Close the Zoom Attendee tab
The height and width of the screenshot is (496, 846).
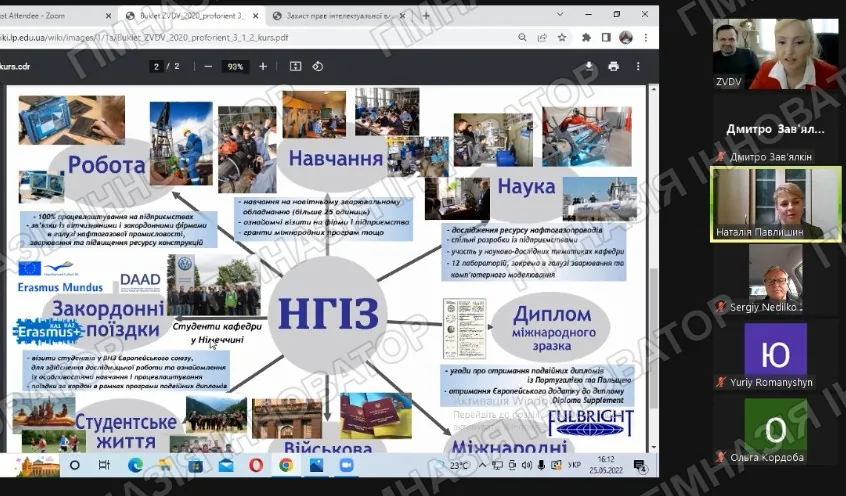(108, 16)
